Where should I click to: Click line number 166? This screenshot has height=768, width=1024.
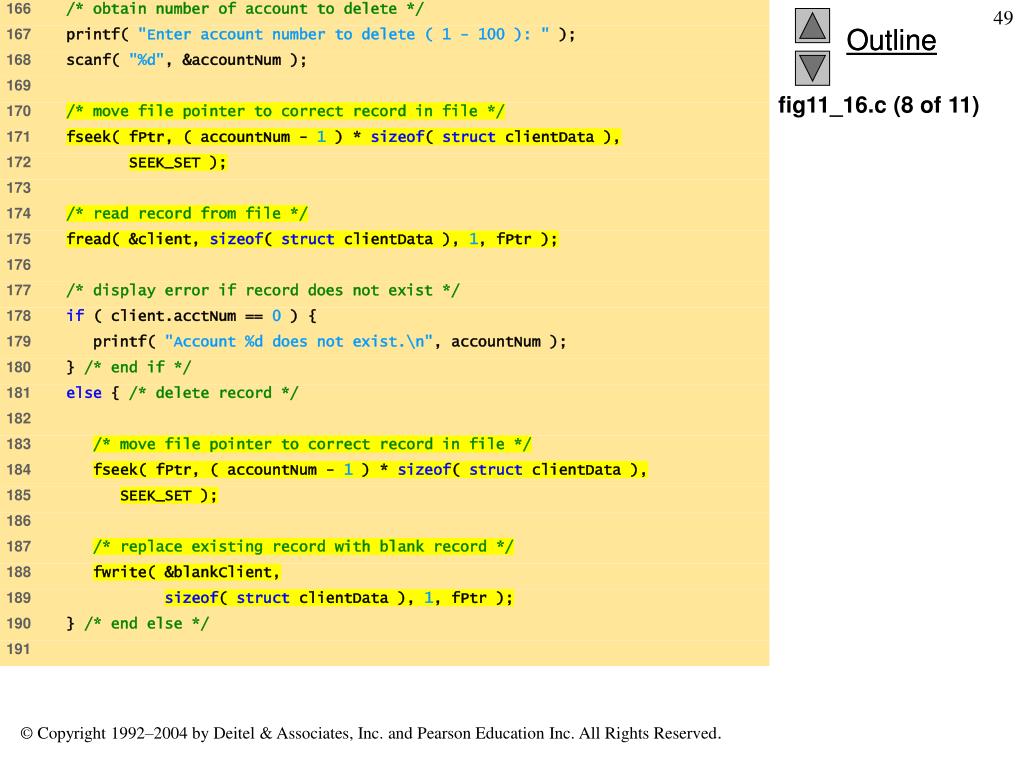[x=18, y=8]
